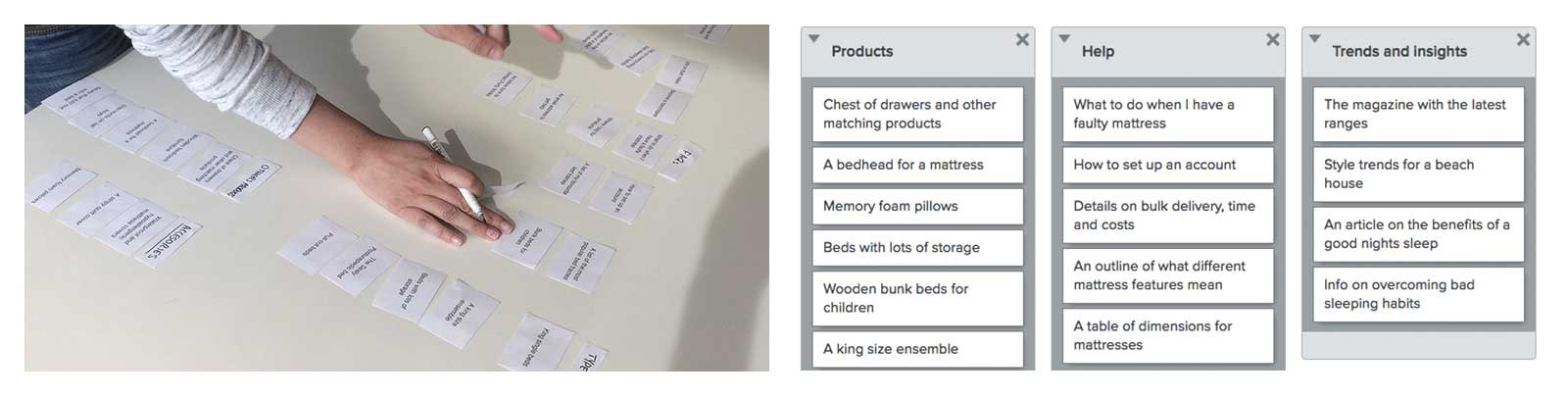Select the How to set up an account card
Image resolution: width=1568 pixels, height=397 pixels.
coord(1168,165)
